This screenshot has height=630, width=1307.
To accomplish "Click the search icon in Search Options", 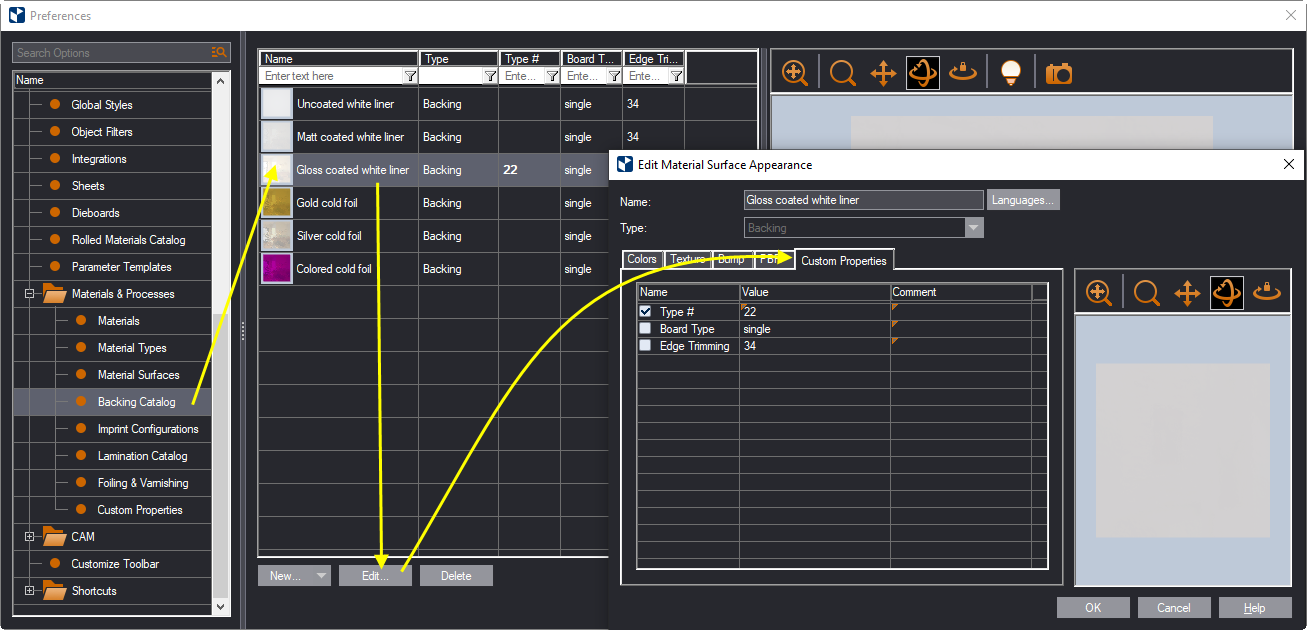I will tap(219, 53).
